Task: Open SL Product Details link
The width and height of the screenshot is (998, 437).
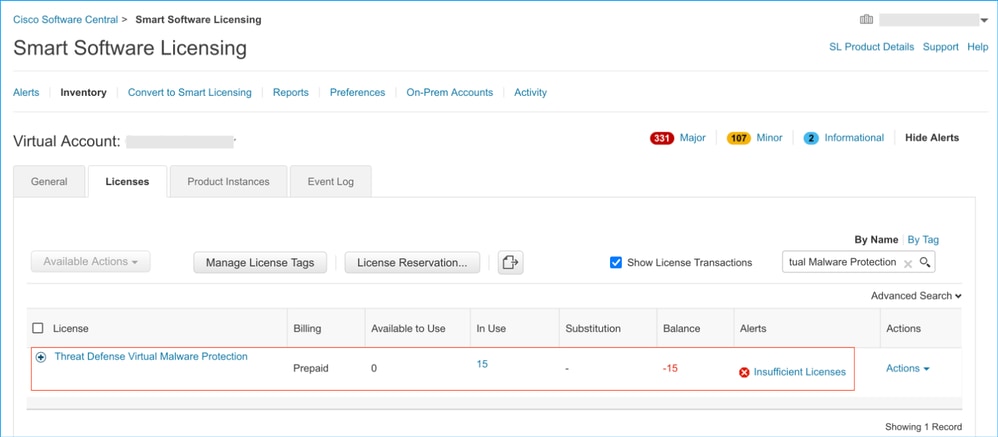Action: (871, 47)
